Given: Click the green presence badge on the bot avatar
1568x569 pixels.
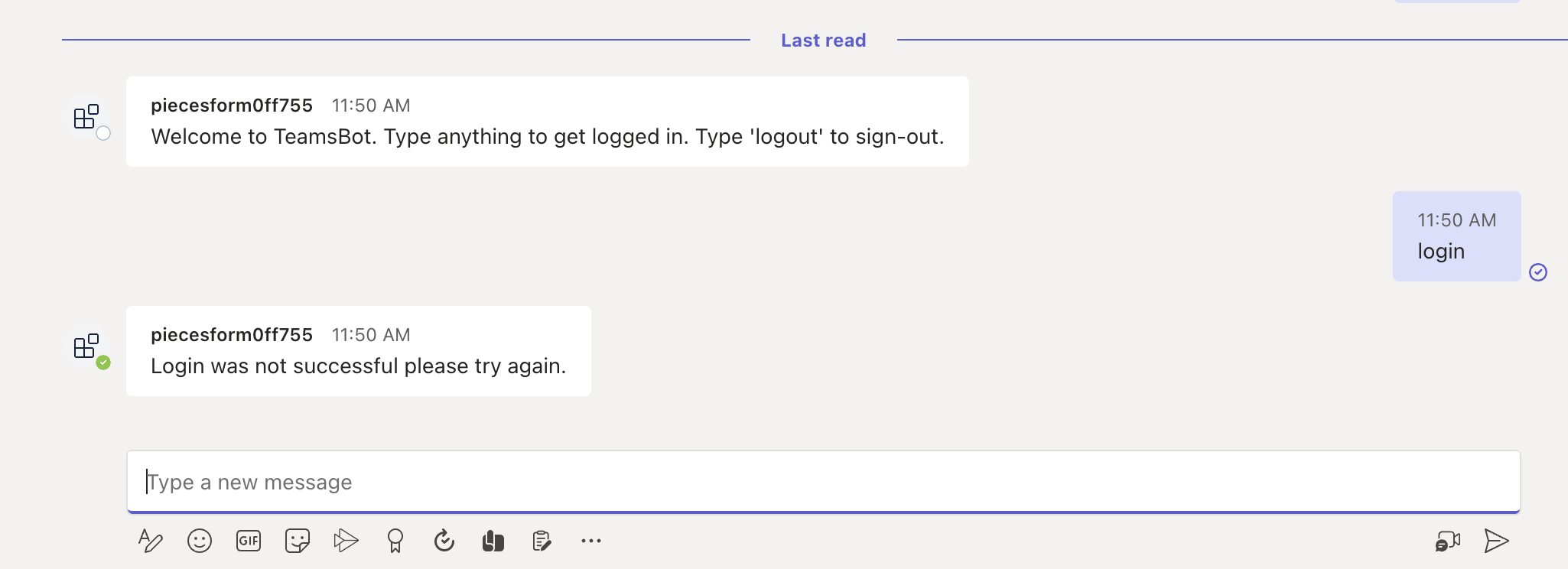Looking at the screenshot, I should coord(104,362).
